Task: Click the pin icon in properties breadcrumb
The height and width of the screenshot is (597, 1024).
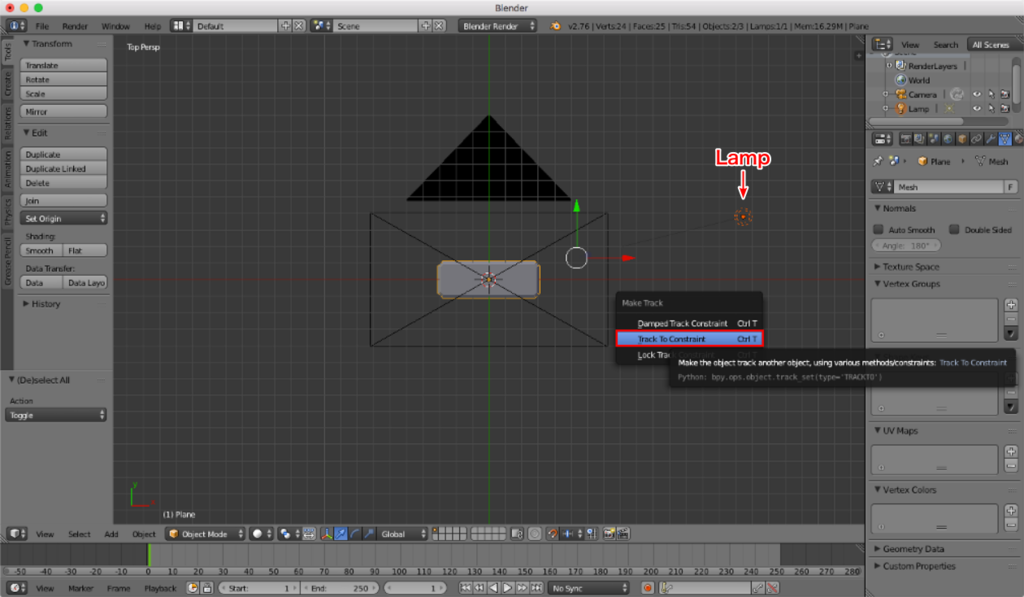Action: (x=878, y=161)
